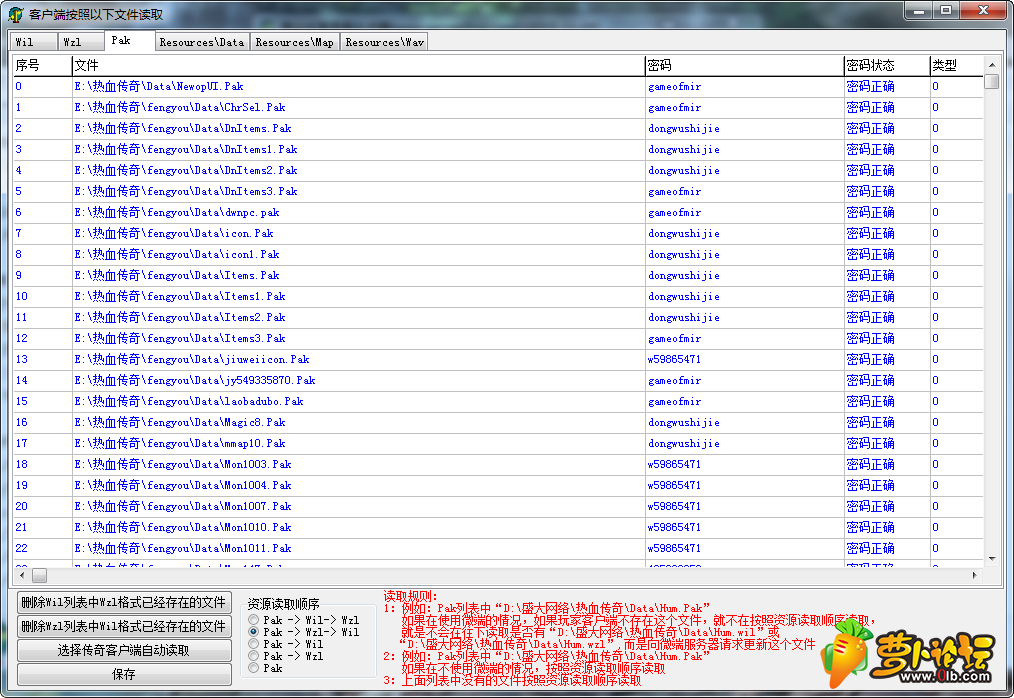Select the Items2.Pak file row
1014x698 pixels.
click(x=498, y=318)
